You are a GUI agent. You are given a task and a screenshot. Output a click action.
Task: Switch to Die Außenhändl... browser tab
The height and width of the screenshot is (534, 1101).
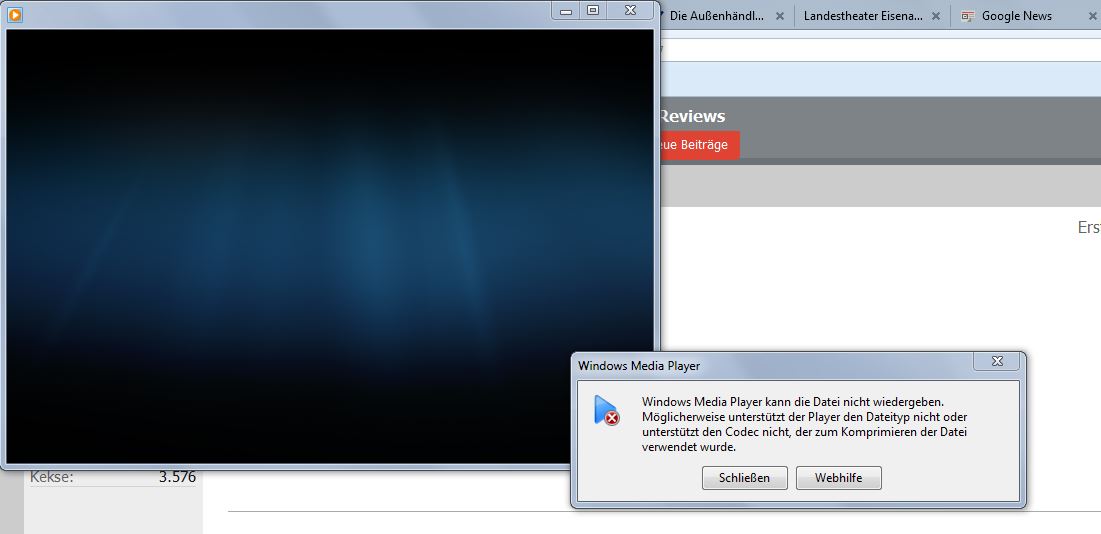716,15
